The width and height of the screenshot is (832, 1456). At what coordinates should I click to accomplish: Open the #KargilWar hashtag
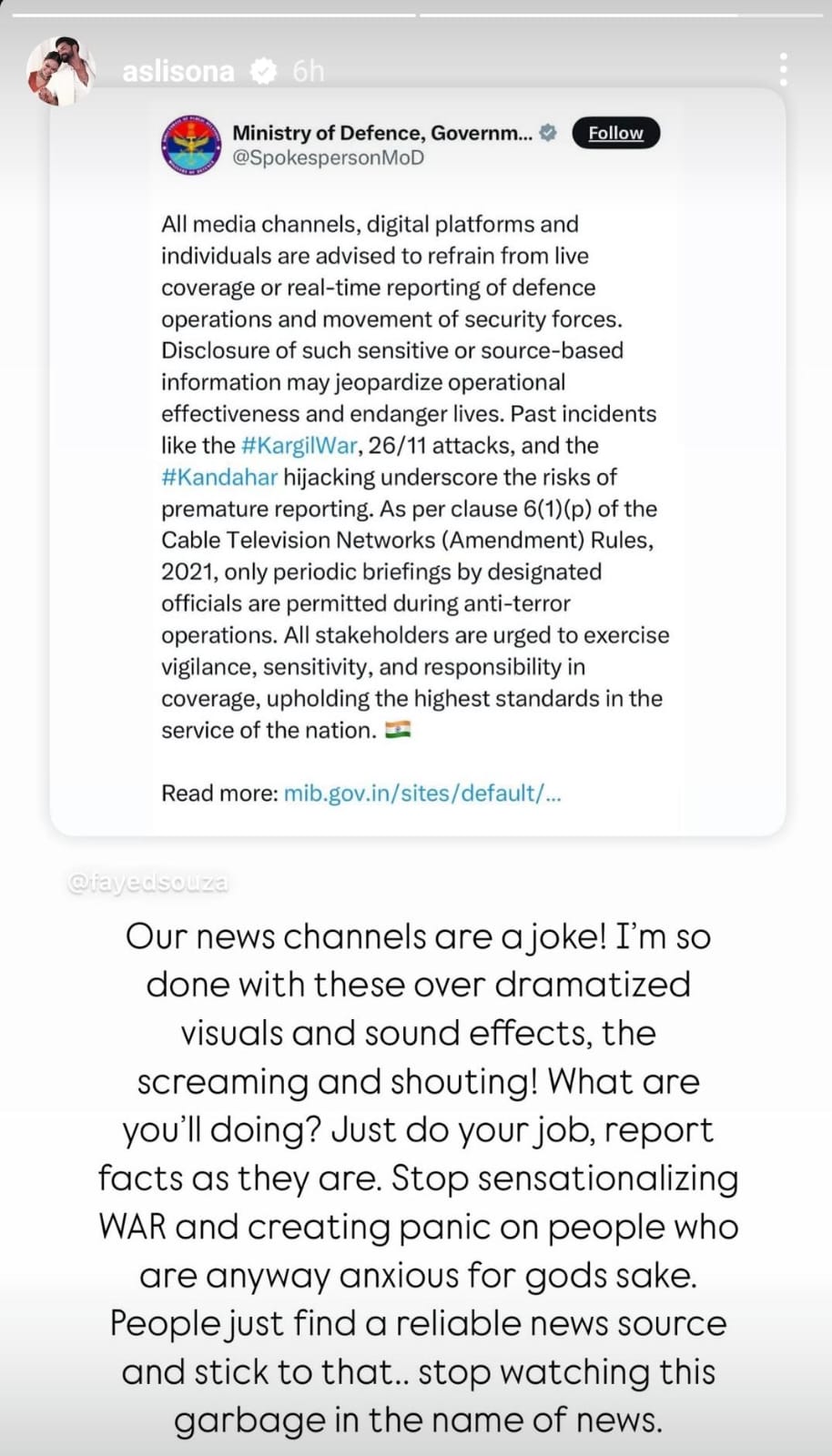pyautogui.click(x=299, y=446)
